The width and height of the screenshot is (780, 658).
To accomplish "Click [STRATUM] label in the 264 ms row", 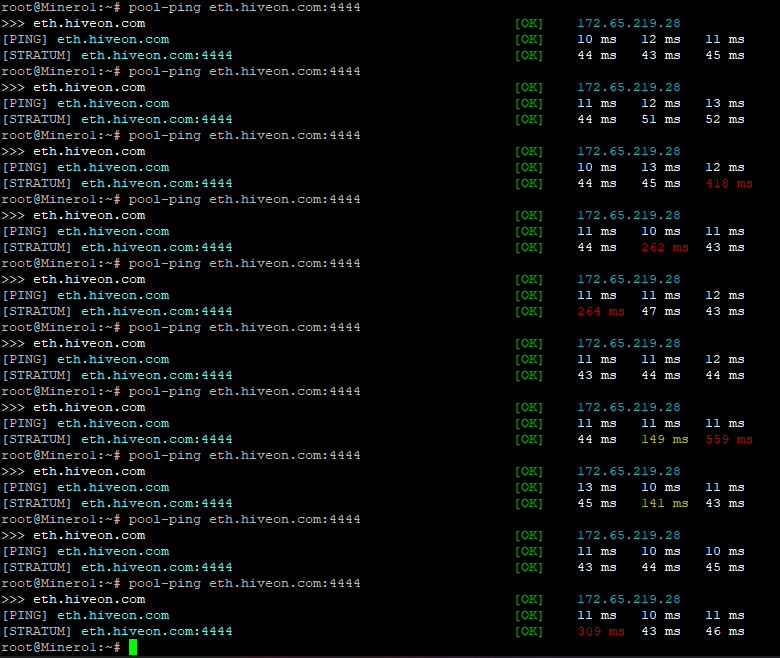I will click(37, 311).
